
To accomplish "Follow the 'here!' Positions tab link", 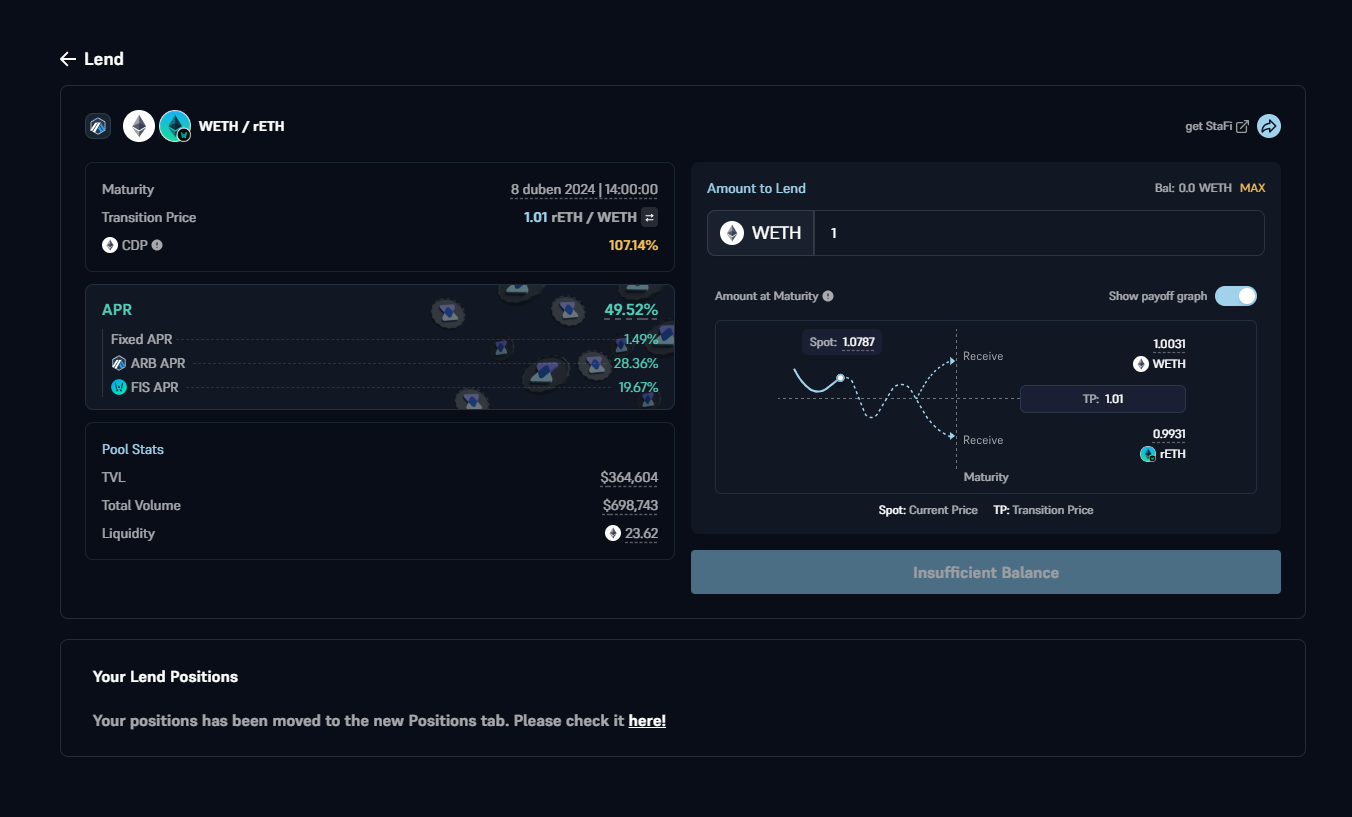I will [647, 720].
